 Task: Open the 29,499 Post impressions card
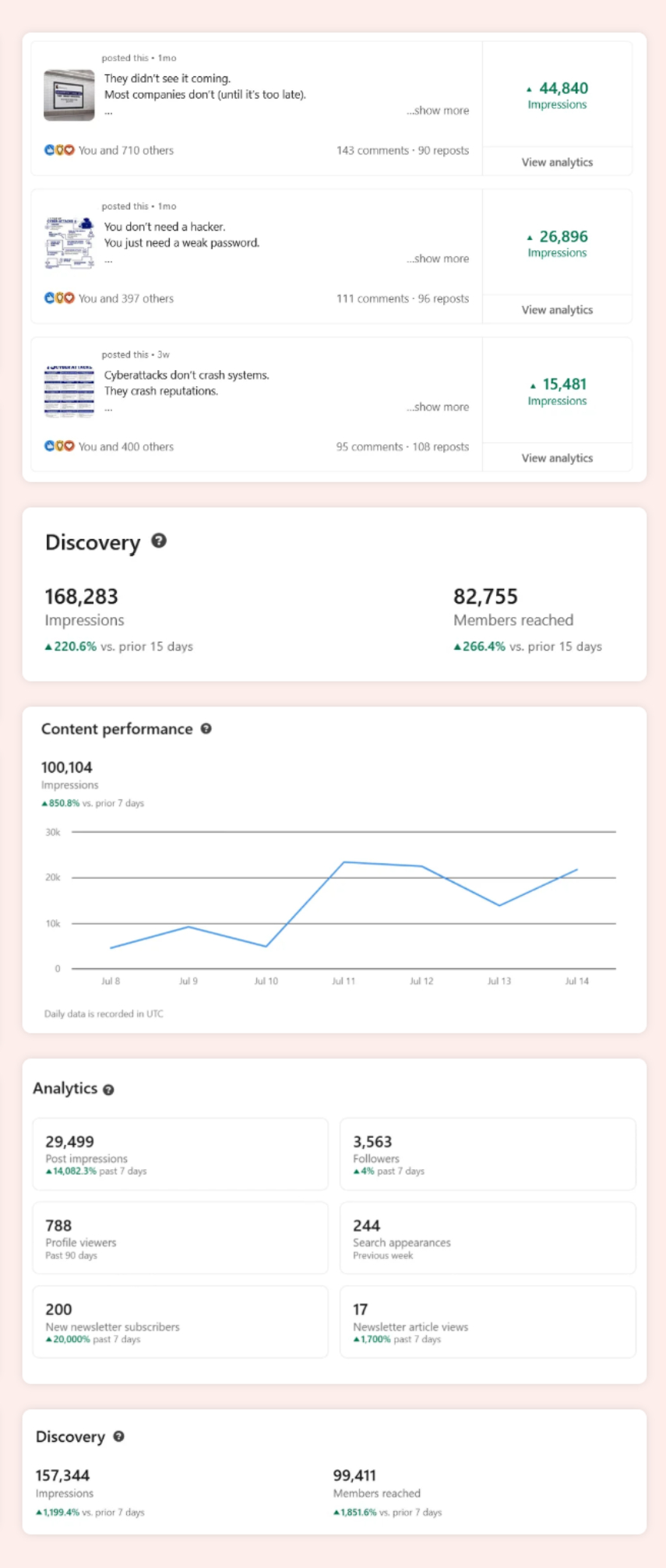click(180, 1154)
